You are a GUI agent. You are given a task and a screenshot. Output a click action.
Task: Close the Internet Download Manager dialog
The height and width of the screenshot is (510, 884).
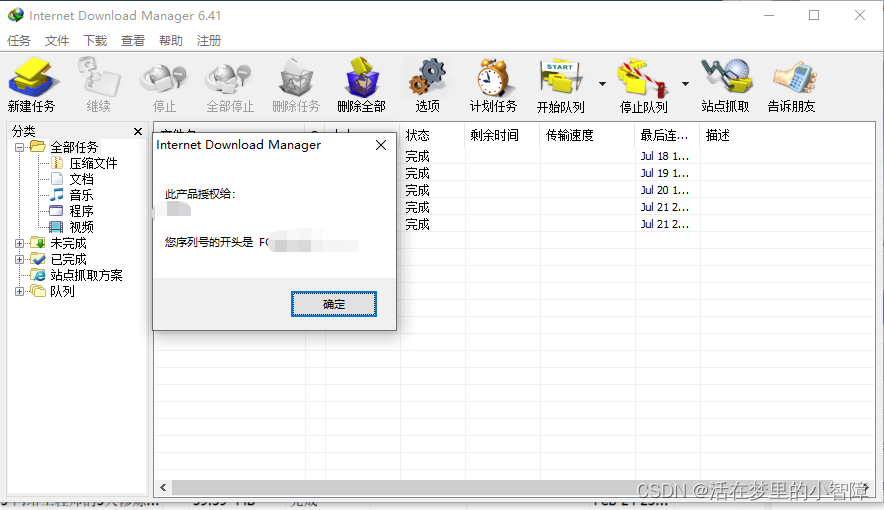coord(381,145)
